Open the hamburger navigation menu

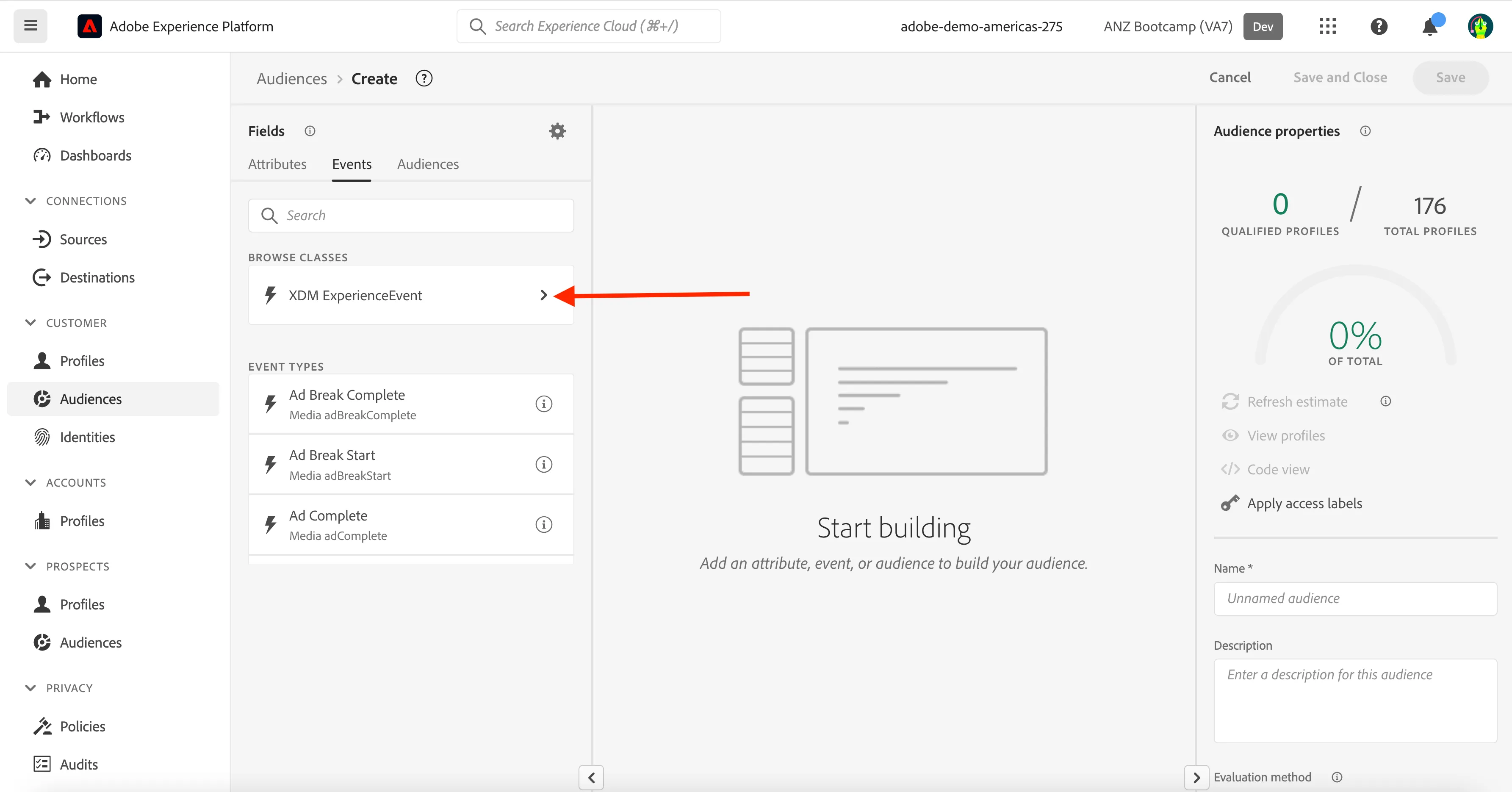(x=30, y=26)
